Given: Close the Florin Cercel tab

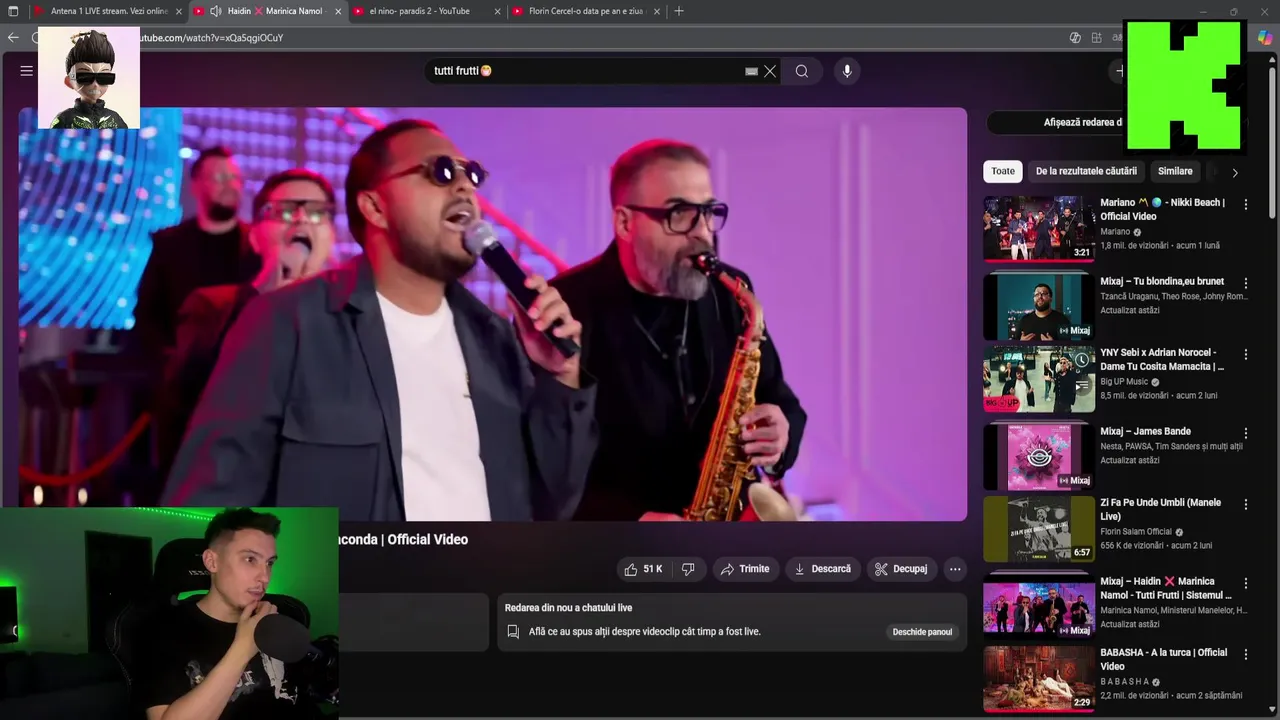Looking at the screenshot, I should pyautogui.click(x=656, y=11).
